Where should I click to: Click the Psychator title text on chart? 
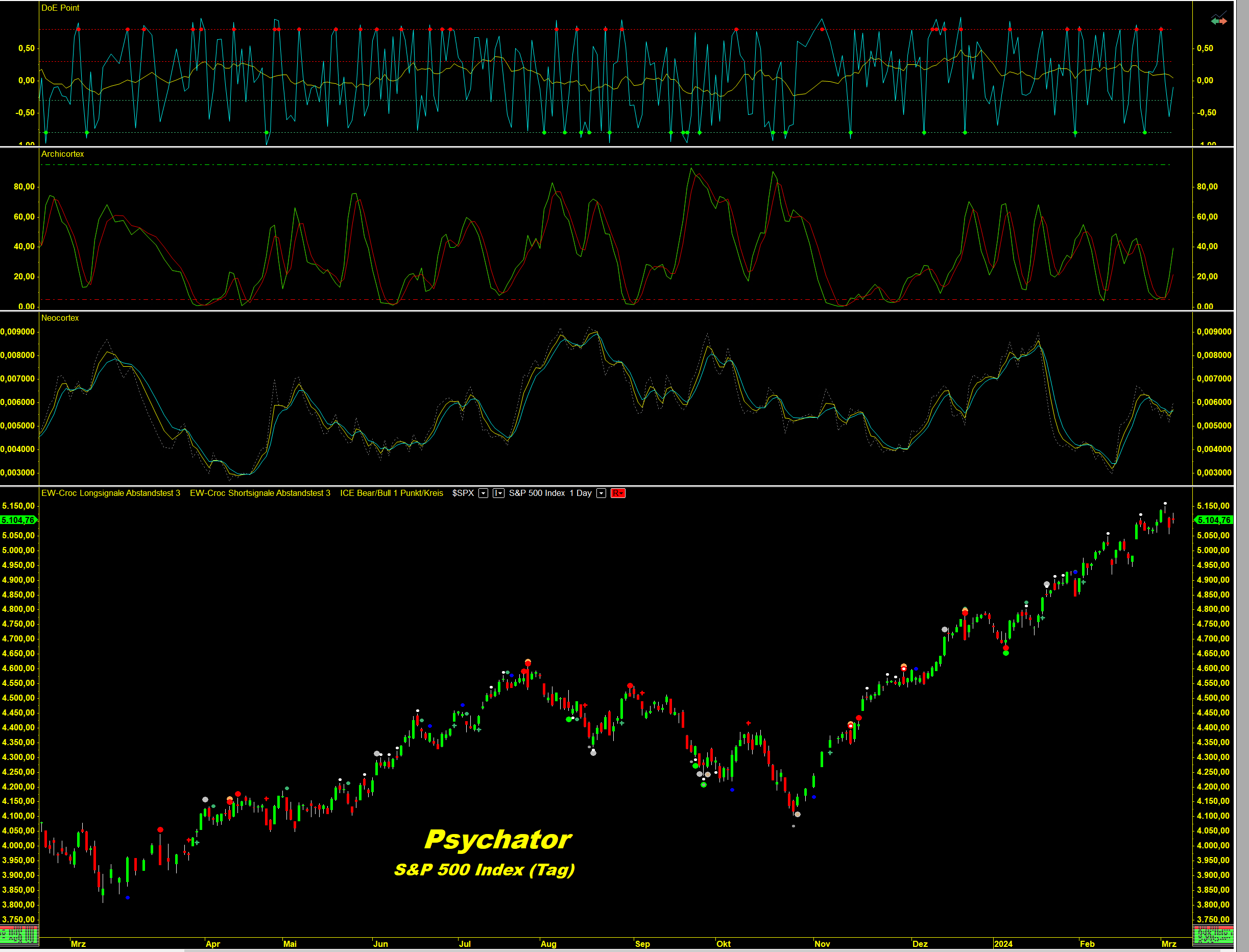498,840
